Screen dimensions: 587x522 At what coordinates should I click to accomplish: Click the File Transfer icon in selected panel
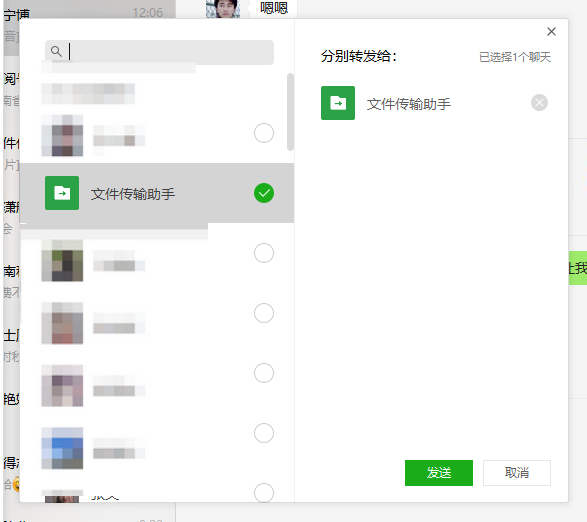(x=338, y=103)
